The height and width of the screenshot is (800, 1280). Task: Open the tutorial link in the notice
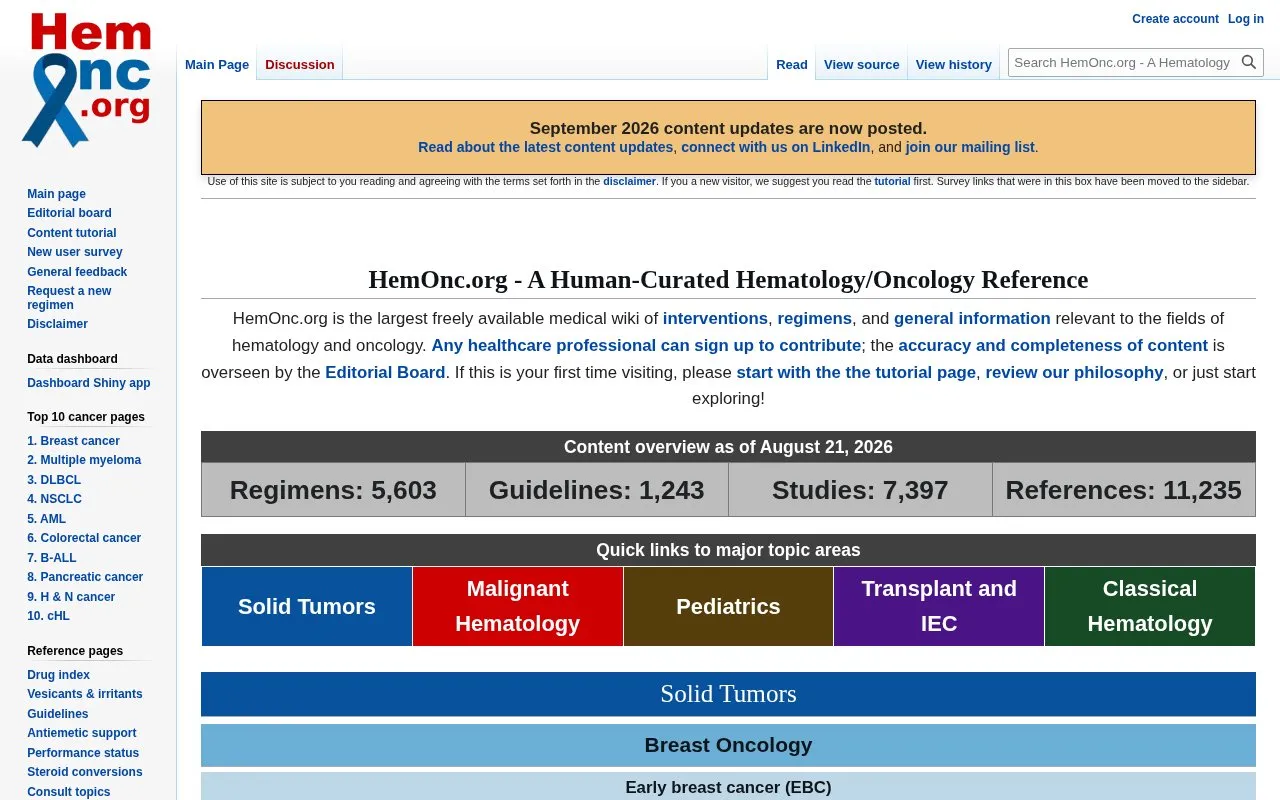[892, 182]
